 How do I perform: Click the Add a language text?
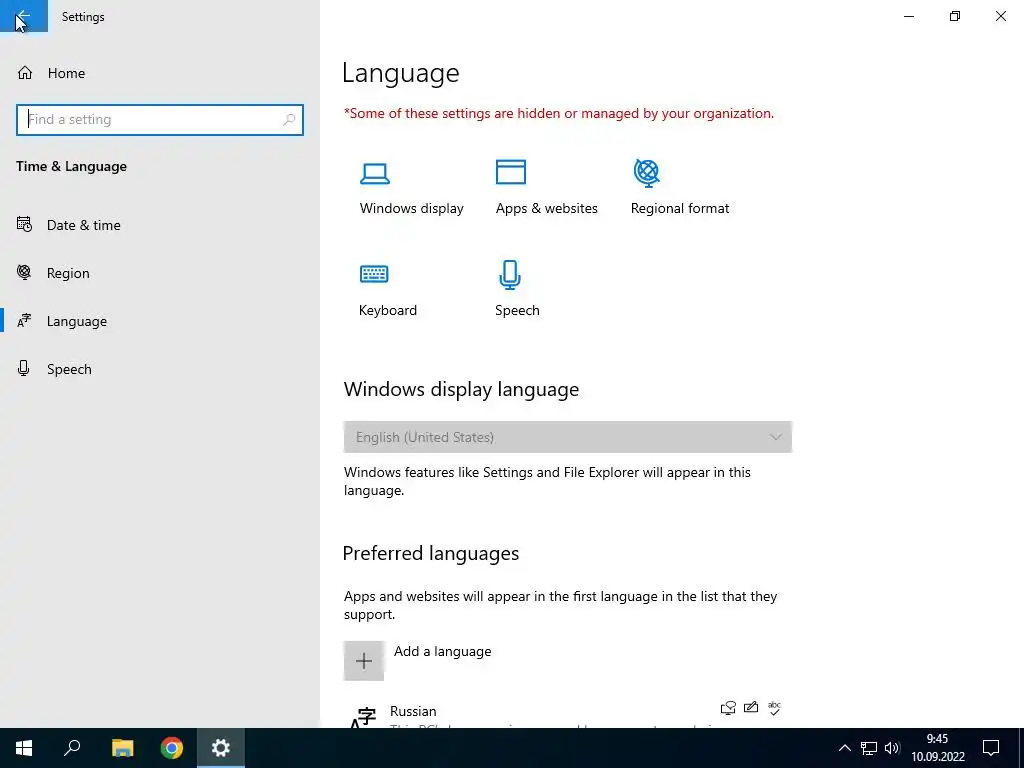tap(443, 651)
